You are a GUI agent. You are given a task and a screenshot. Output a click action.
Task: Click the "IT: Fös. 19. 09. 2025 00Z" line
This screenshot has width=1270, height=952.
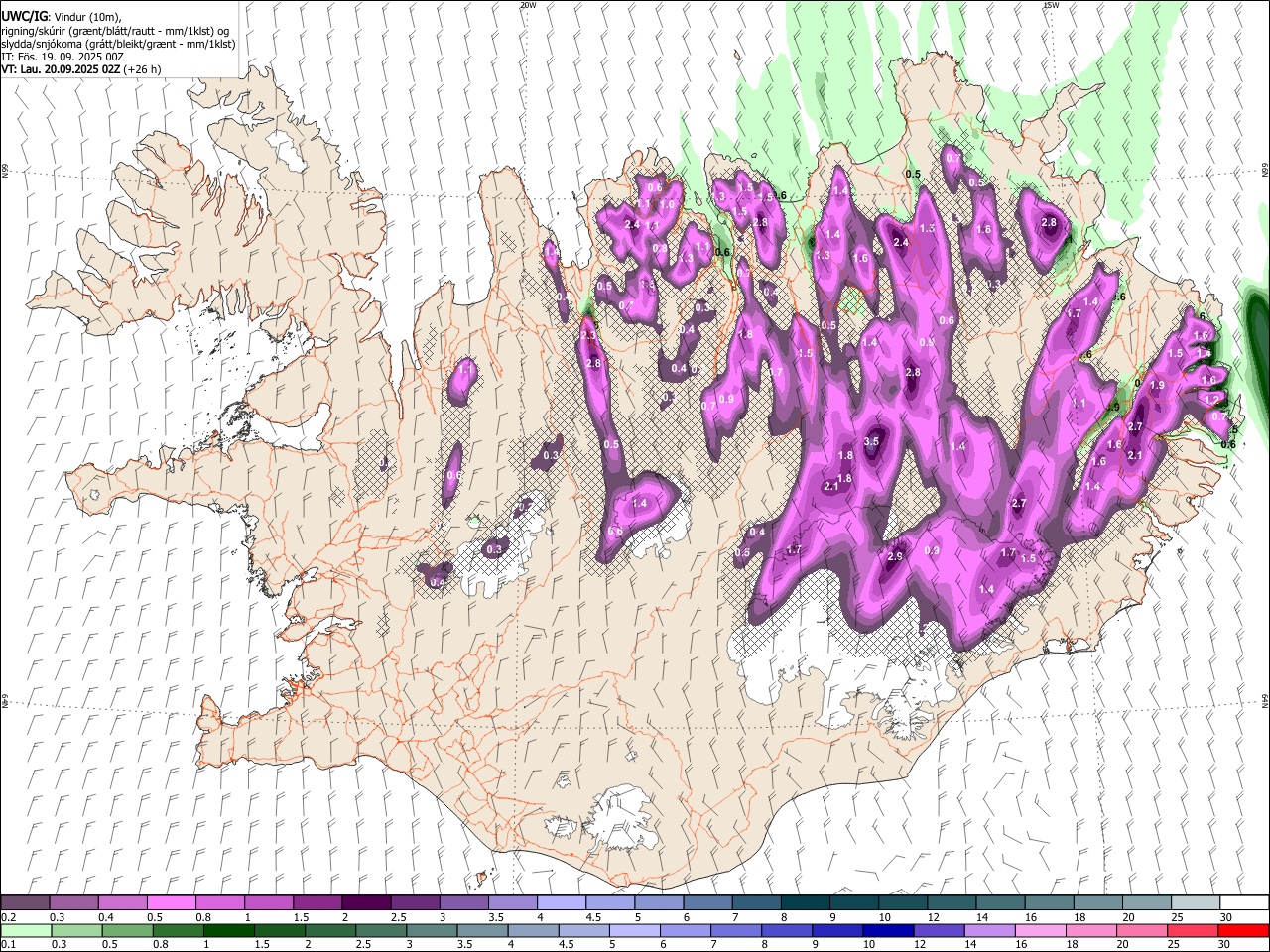coord(63,57)
